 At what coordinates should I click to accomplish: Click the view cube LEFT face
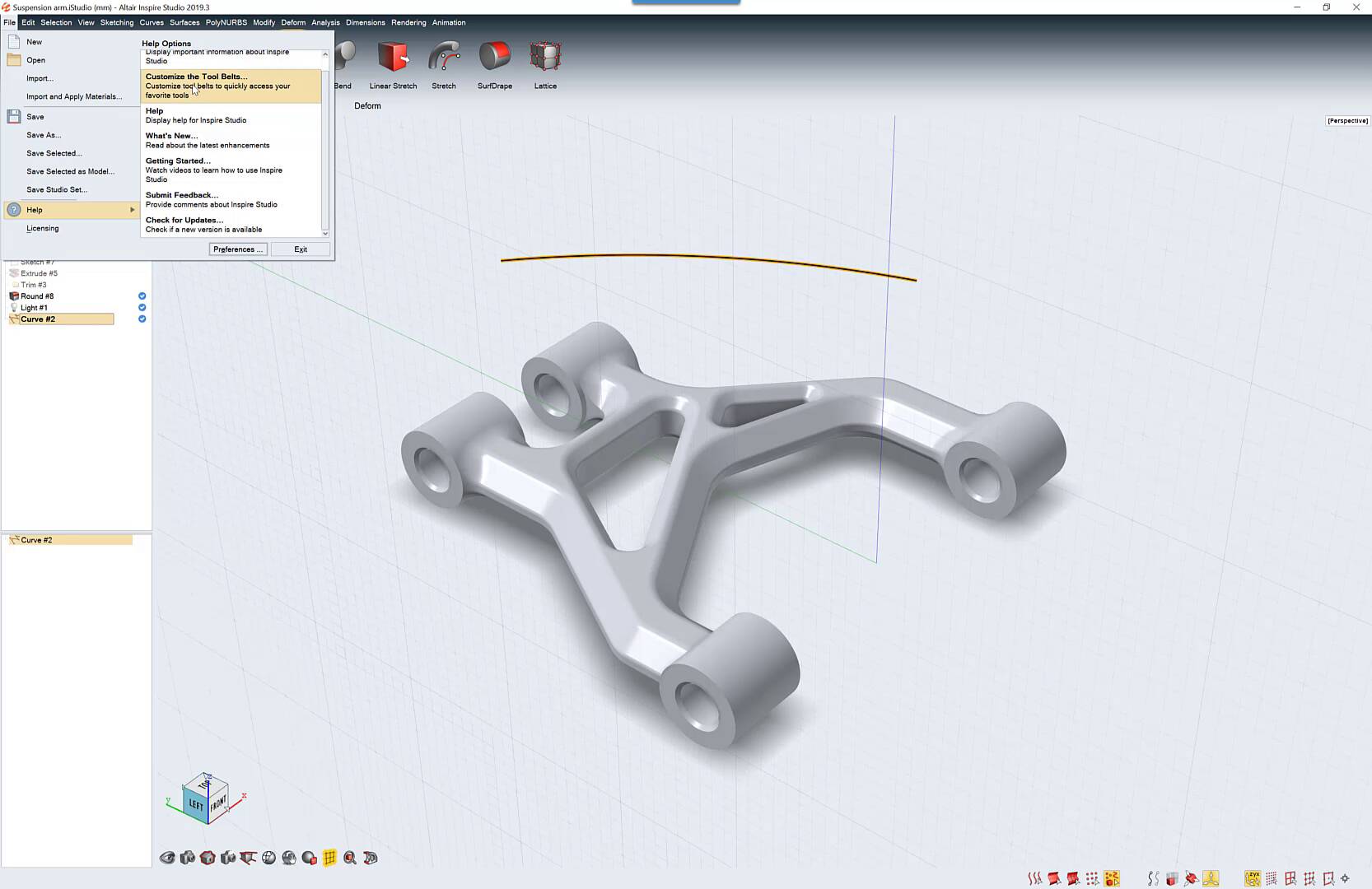click(x=195, y=804)
